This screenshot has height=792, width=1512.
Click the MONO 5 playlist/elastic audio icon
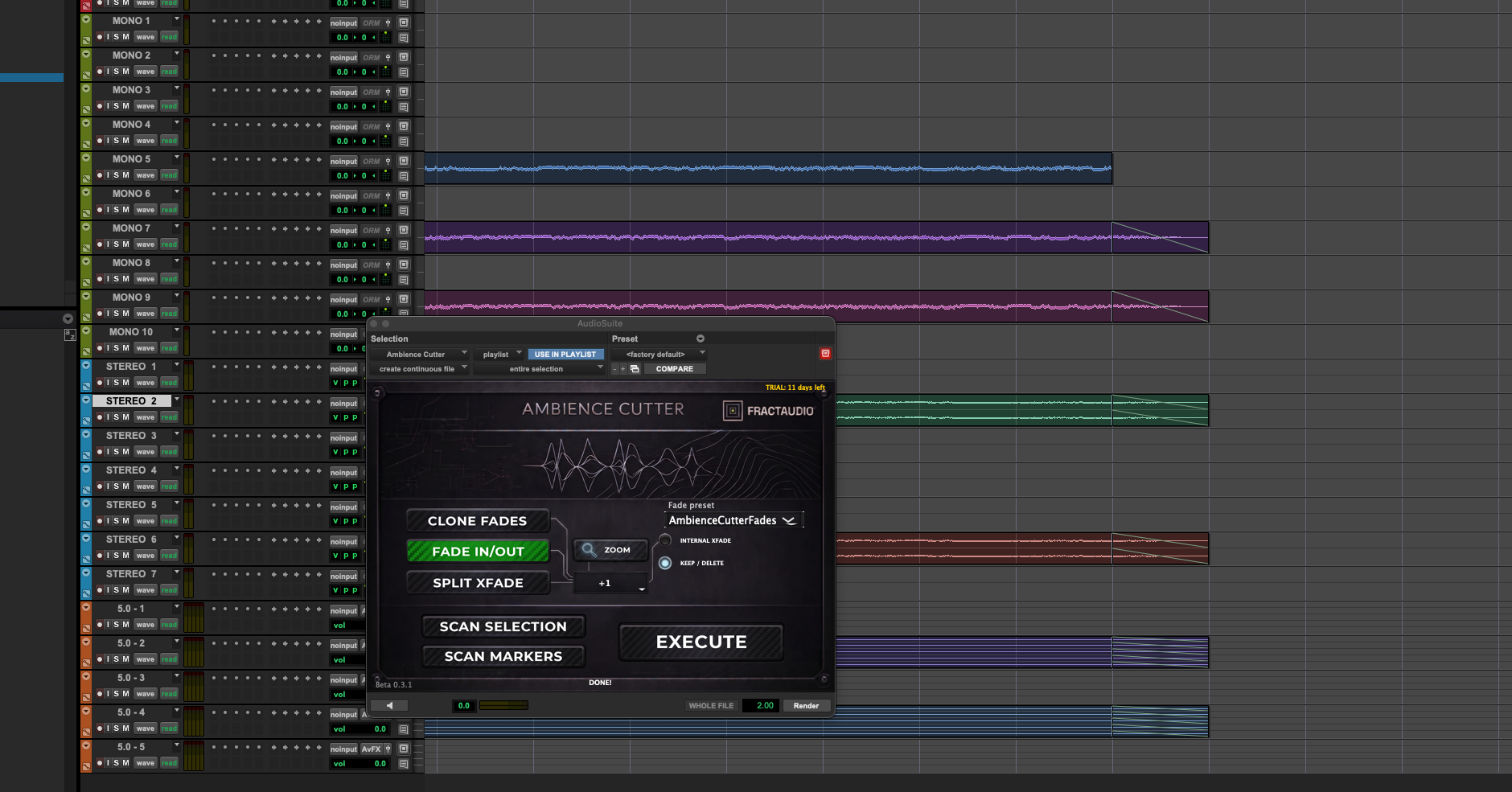click(x=86, y=180)
